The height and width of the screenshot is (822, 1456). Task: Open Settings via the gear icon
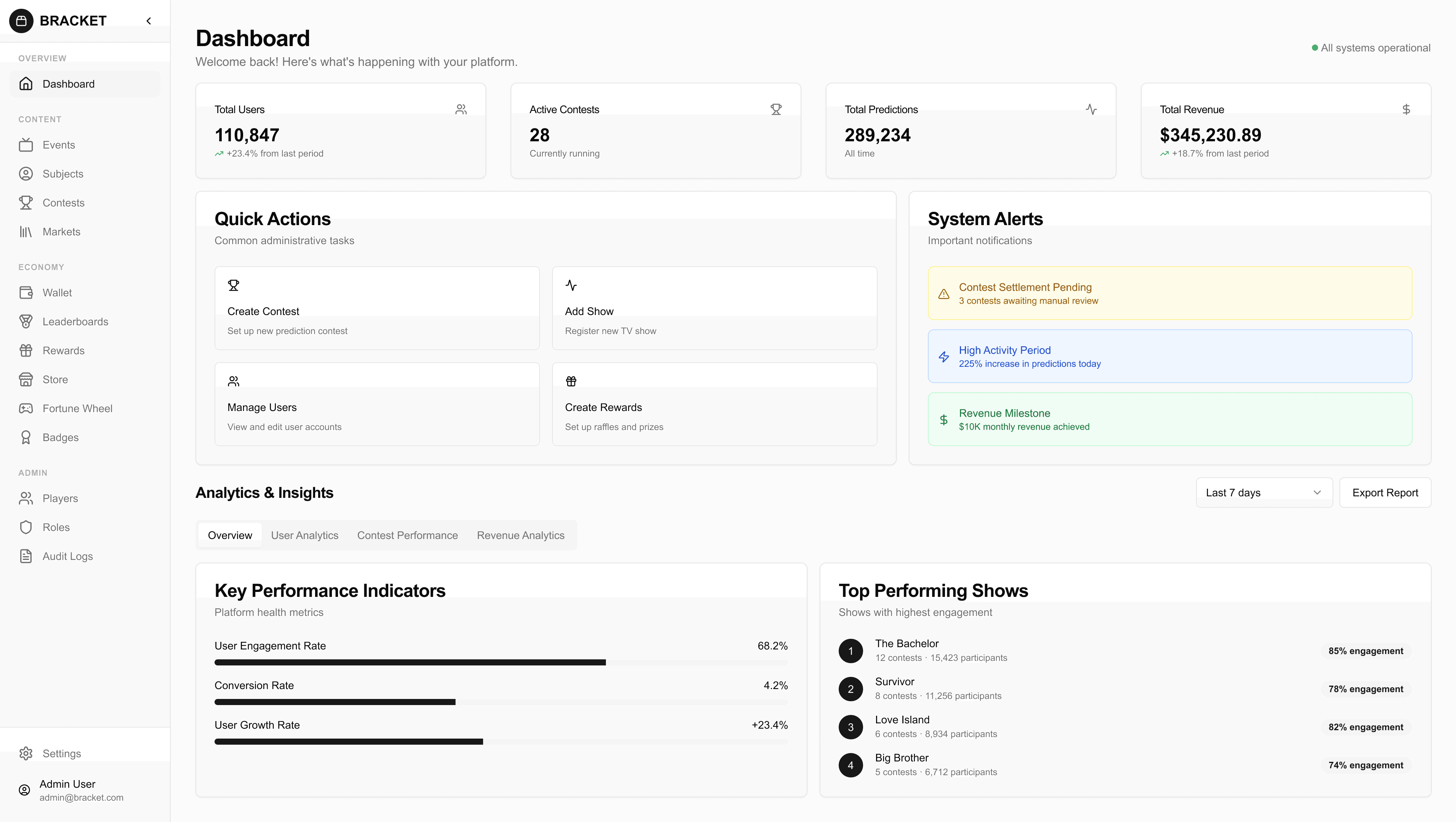[27, 753]
